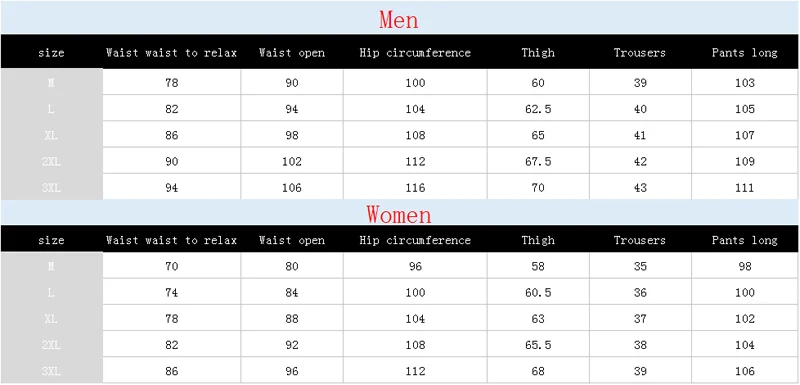Select Women's 3XL size row label
Screen dimensions: 800x385
[x=51, y=371]
